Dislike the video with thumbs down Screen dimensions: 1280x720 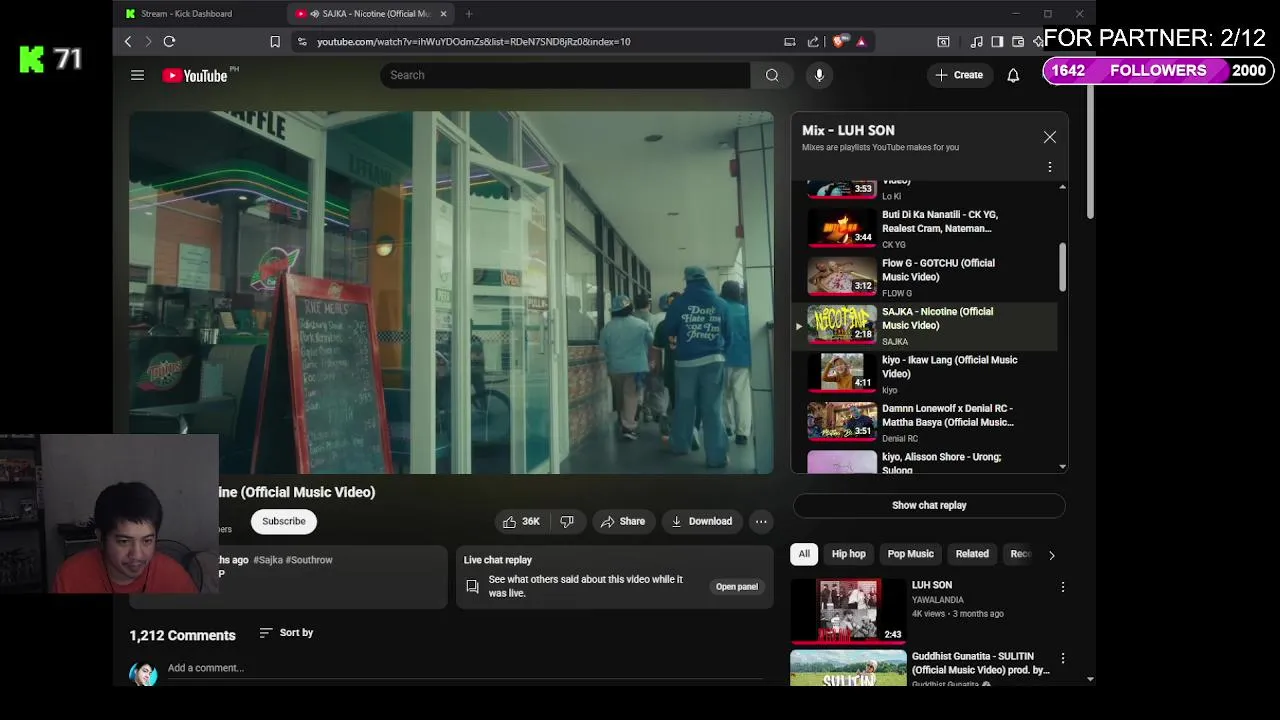567,521
